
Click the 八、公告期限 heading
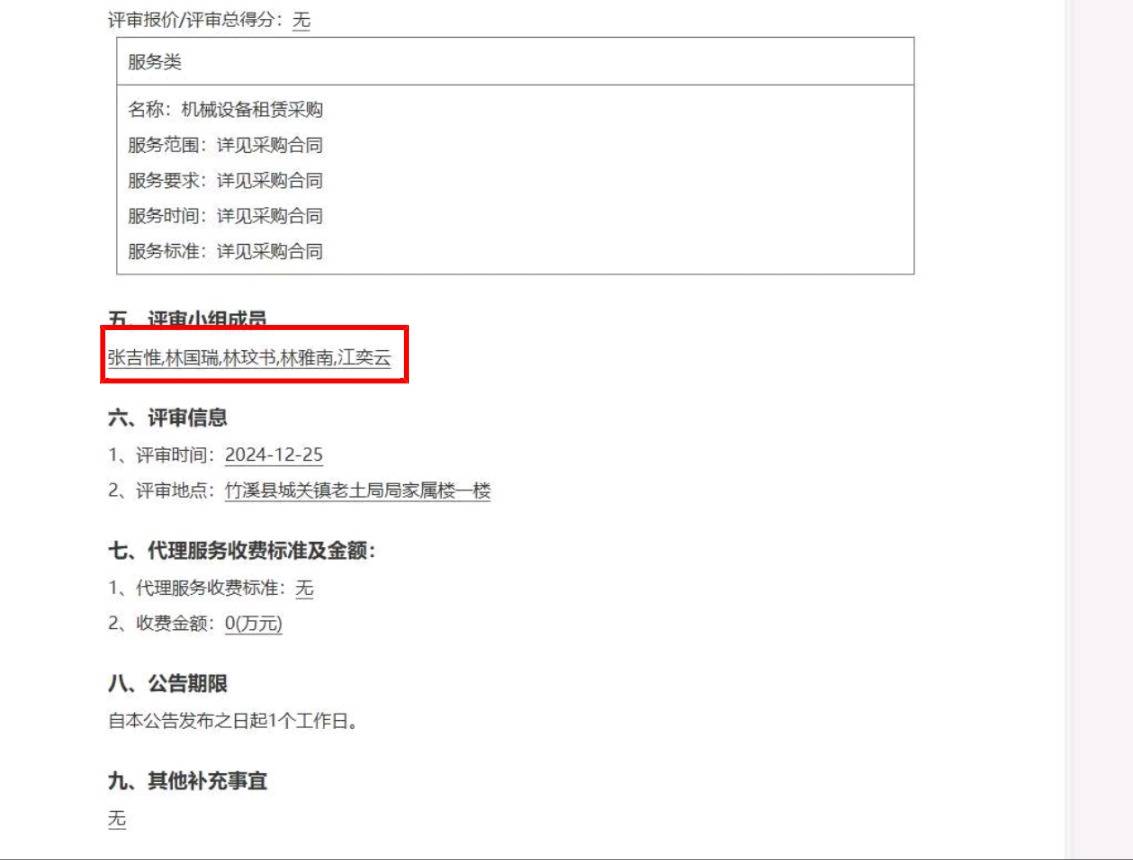coord(168,683)
